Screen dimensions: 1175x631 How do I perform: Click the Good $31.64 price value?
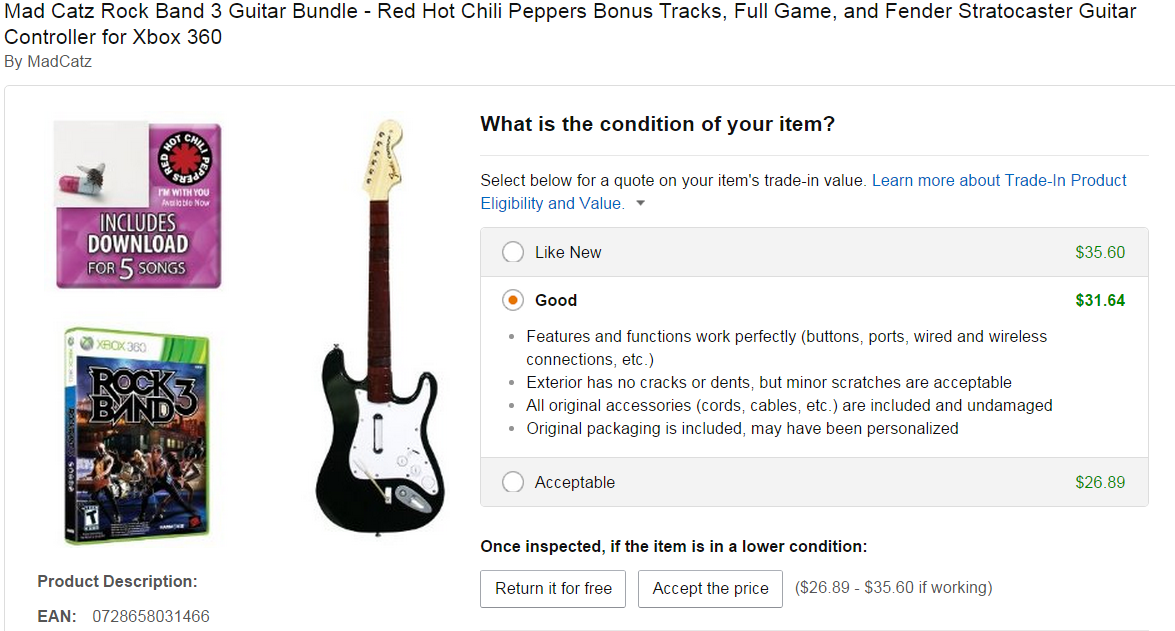[x=1099, y=301]
